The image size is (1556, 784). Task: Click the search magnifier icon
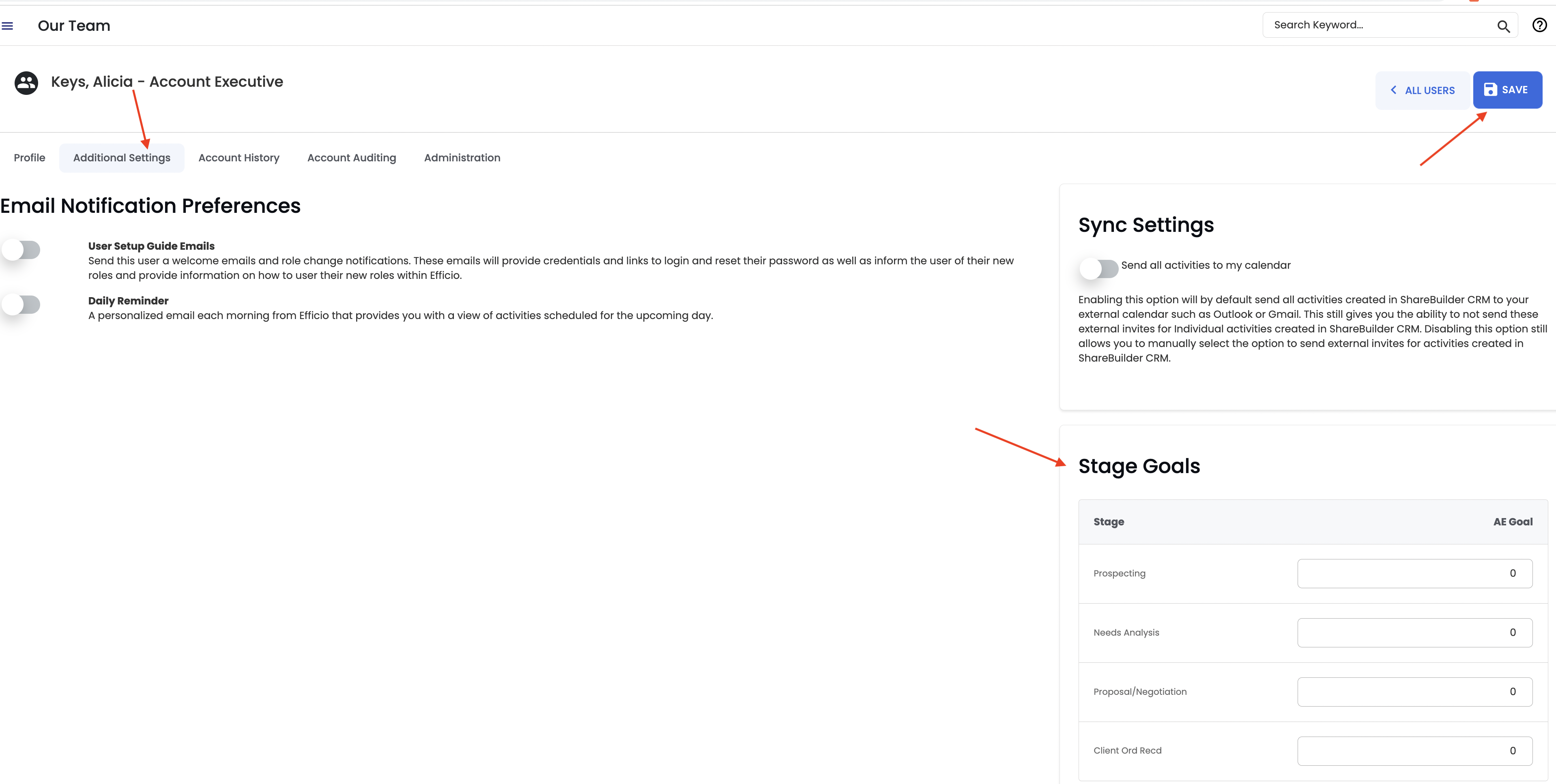[x=1503, y=26]
